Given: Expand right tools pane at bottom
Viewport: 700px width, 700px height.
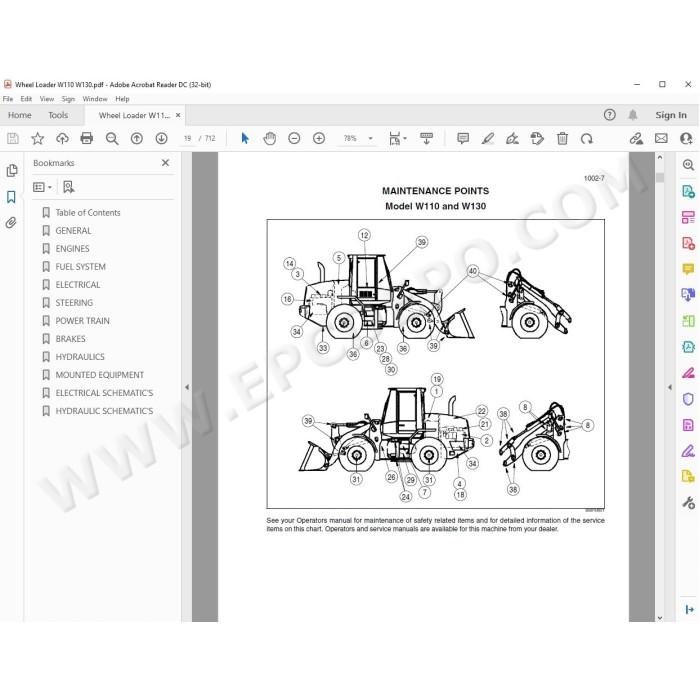Looking at the screenshot, I should pyautogui.click(x=689, y=609).
